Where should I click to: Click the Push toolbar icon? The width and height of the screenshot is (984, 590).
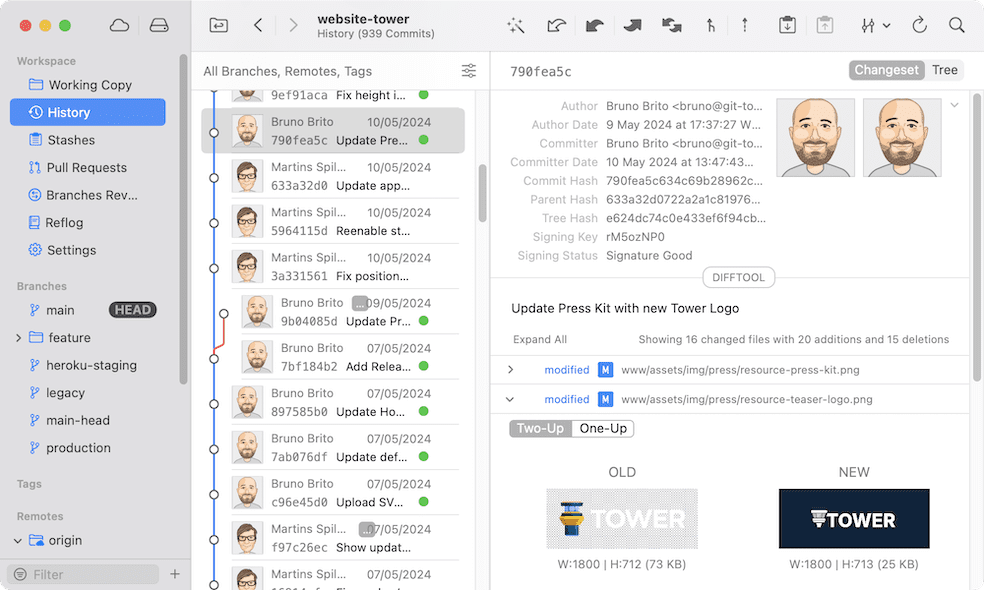pyautogui.click(x=633, y=25)
